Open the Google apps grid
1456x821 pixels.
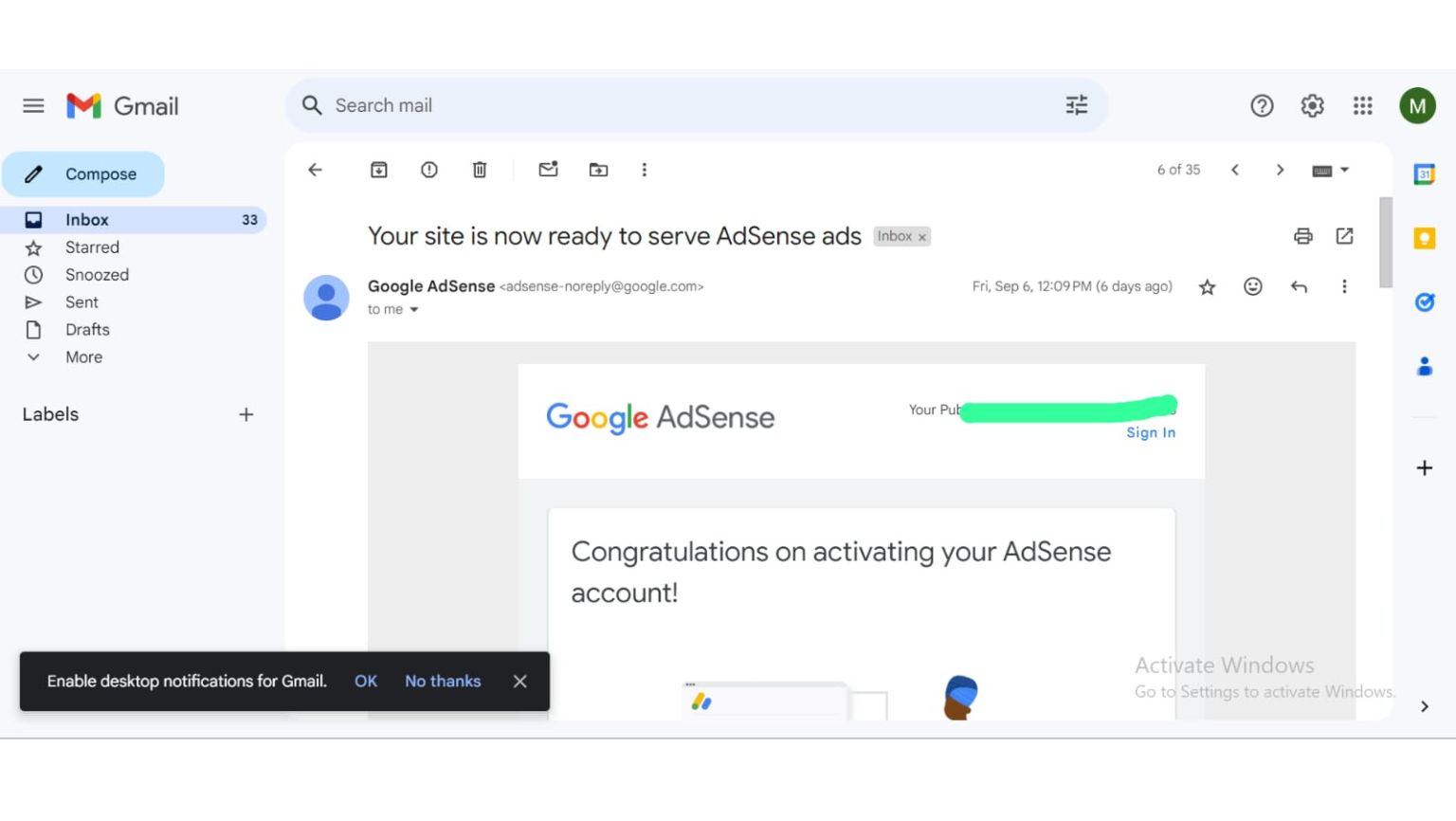[1363, 105]
